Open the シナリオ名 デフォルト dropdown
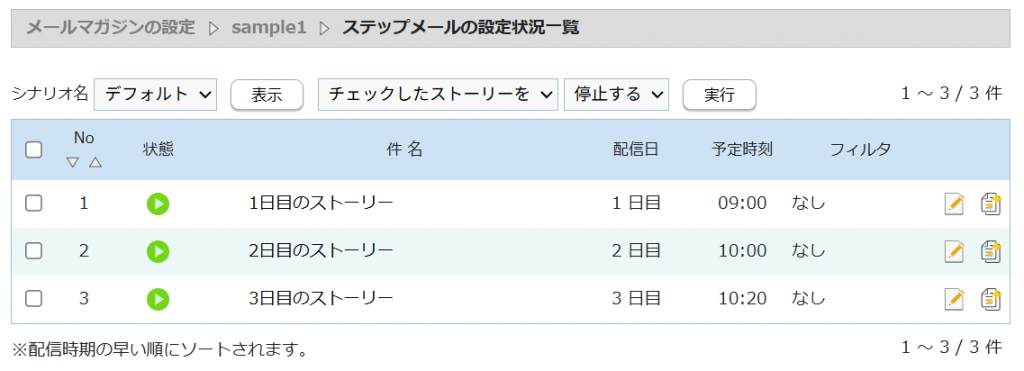This screenshot has height=371, width=1024. coord(155,95)
